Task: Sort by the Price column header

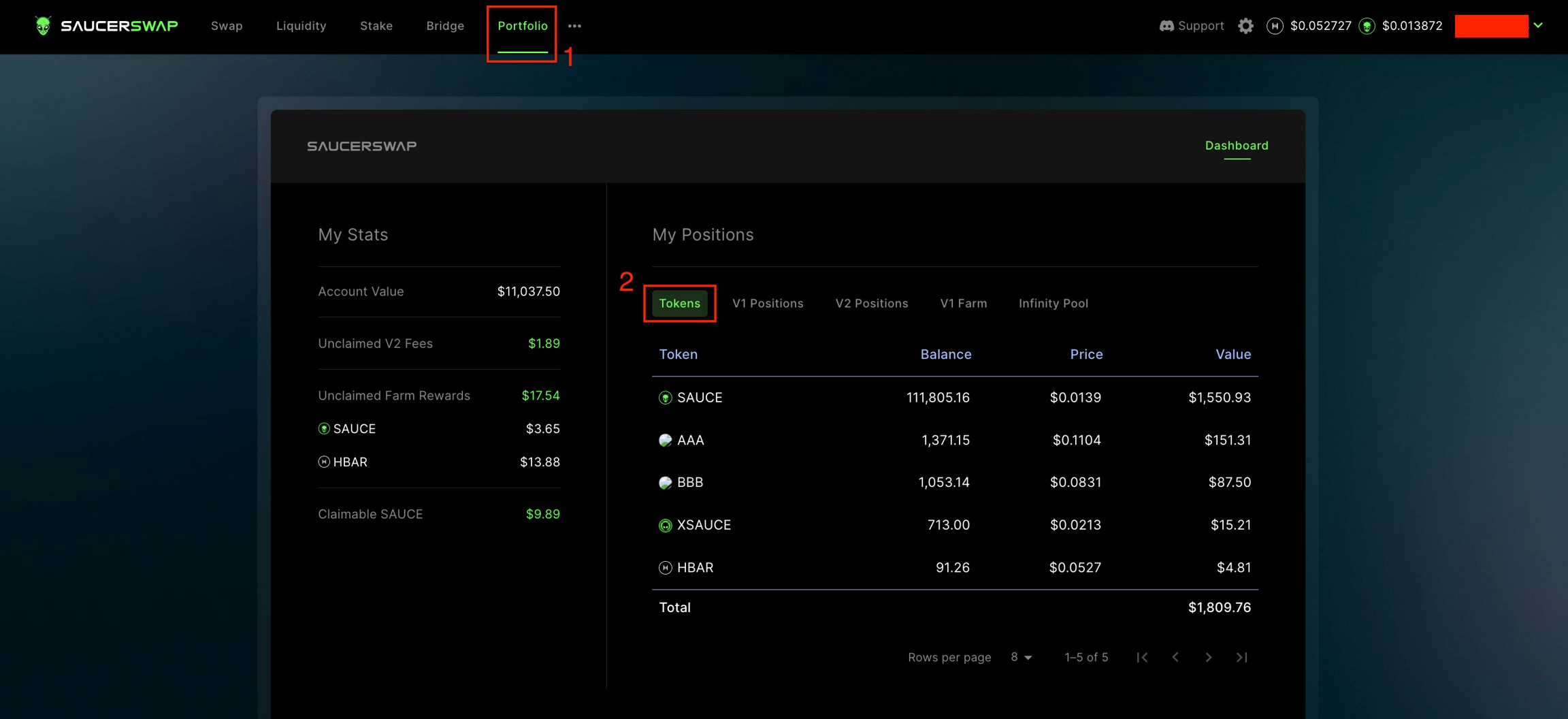Action: click(1086, 355)
